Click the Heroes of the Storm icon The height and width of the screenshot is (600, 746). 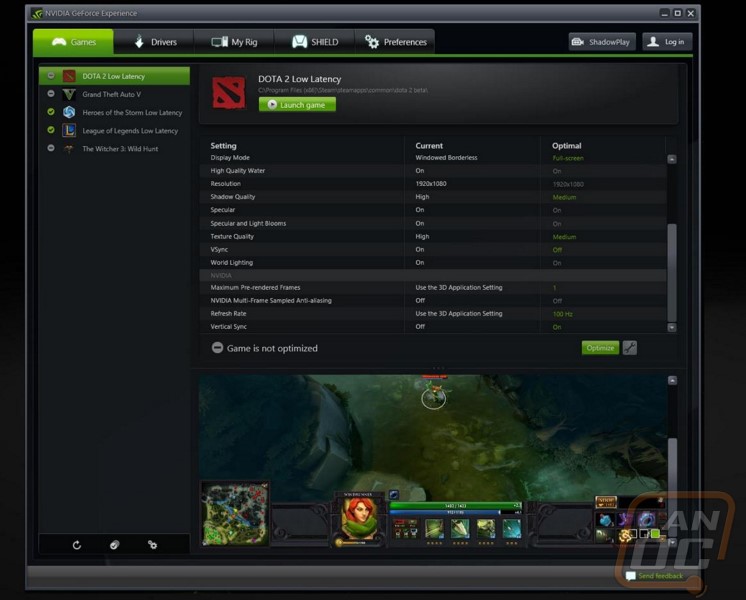69,112
